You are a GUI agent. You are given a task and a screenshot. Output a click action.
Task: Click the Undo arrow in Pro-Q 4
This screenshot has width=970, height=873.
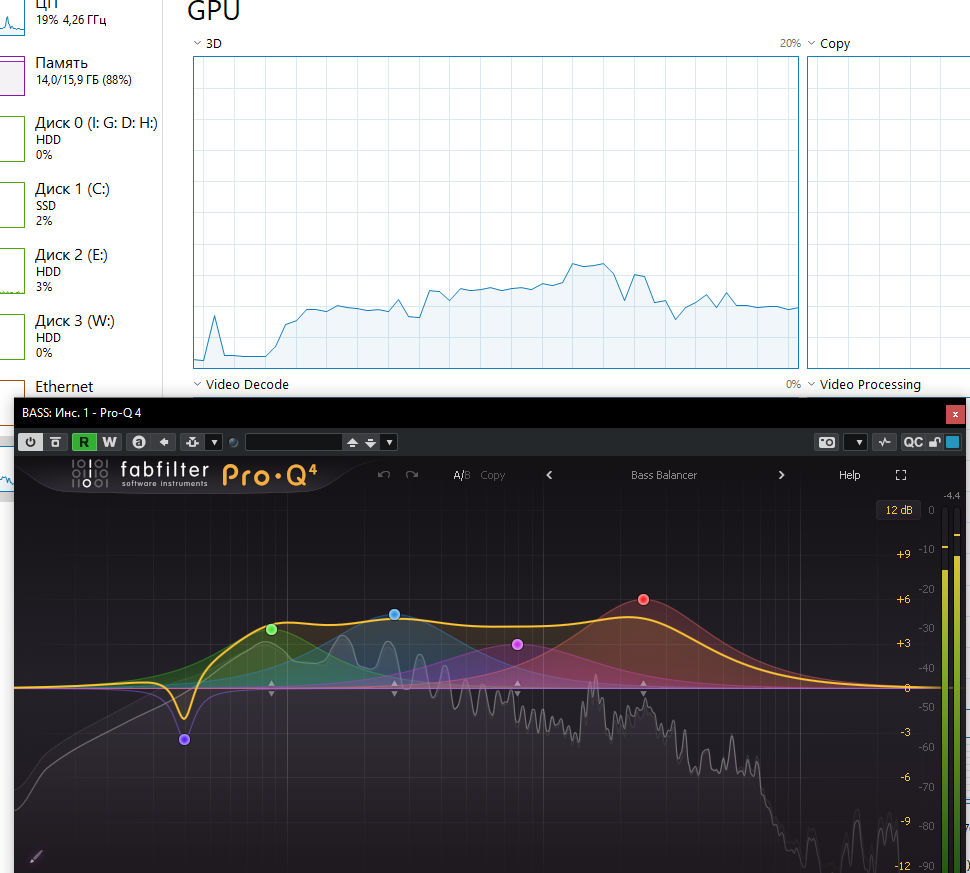coord(384,475)
